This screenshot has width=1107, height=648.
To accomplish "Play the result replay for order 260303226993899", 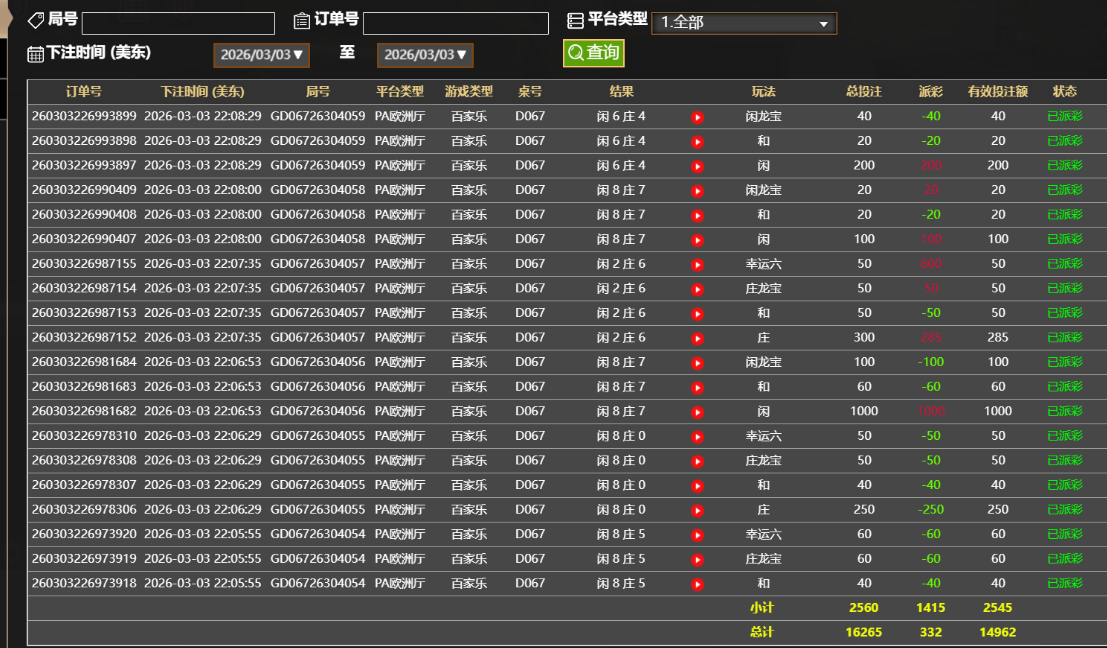I will pyautogui.click(x=697, y=116).
